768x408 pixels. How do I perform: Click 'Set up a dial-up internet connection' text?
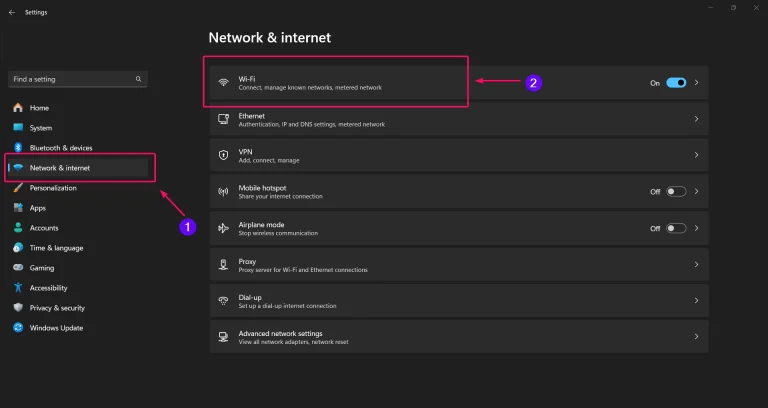point(288,306)
